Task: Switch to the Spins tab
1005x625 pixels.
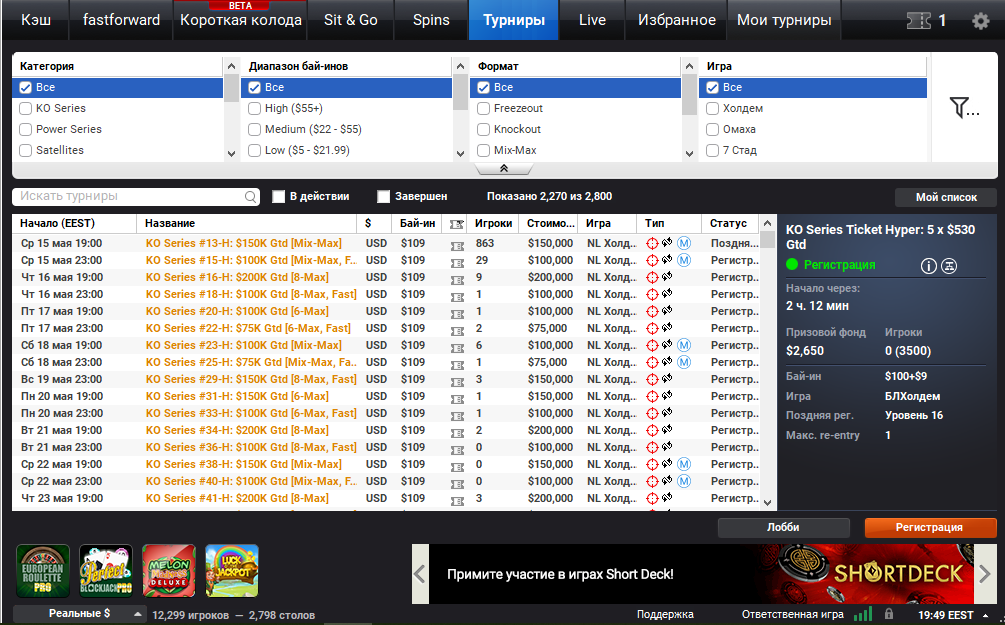Action: [431, 20]
